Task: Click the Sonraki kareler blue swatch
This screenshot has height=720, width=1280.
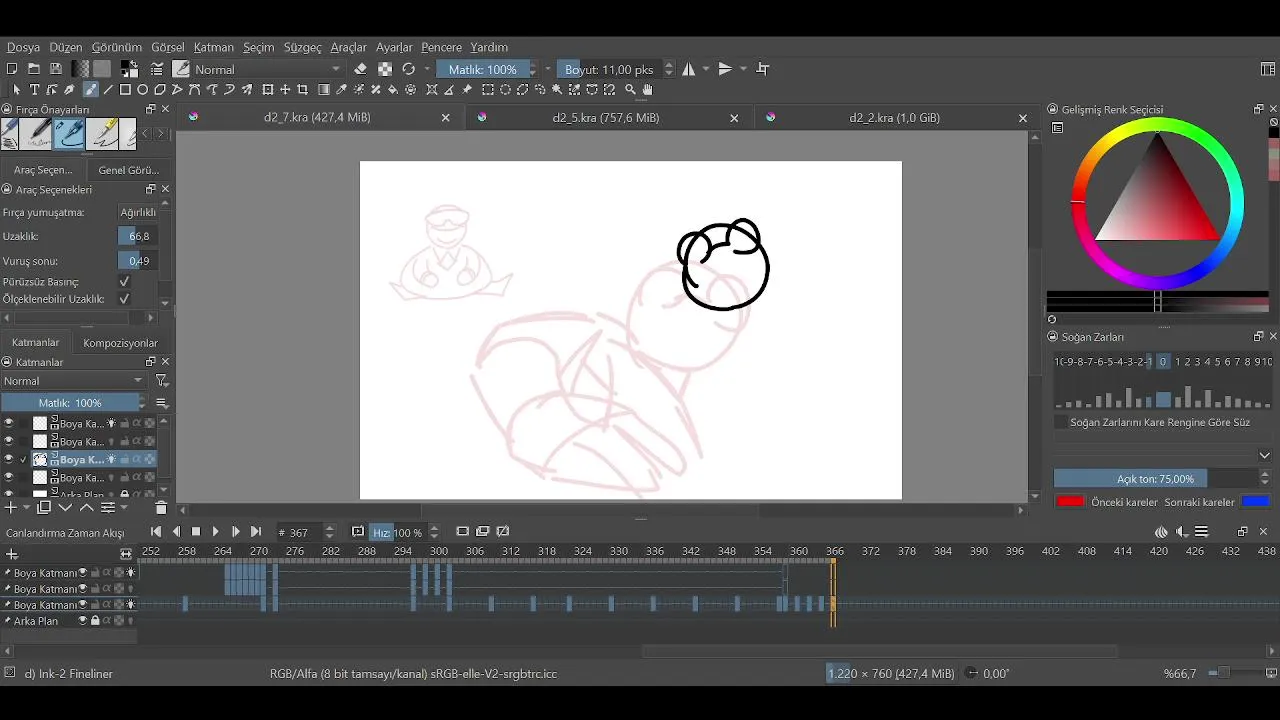Action: pyautogui.click(x=1255, y=501)
